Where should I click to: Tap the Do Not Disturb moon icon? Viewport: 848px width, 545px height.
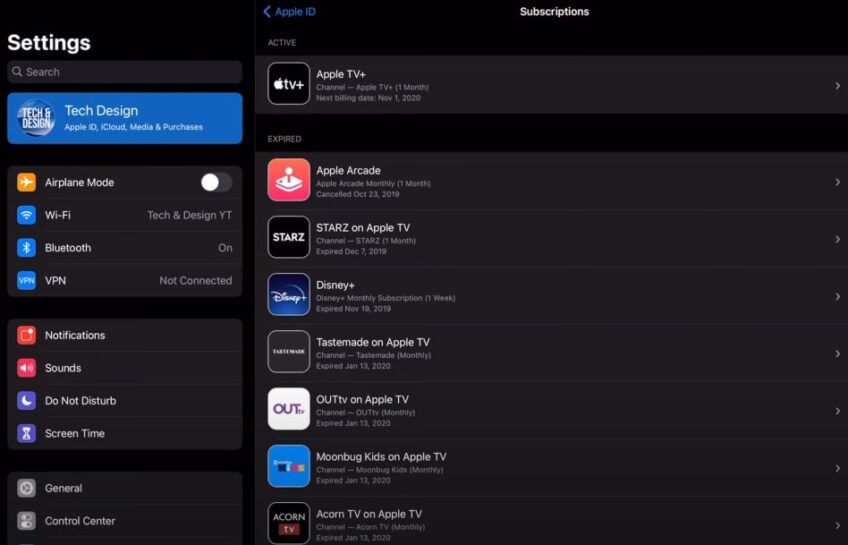pos(26,401)
